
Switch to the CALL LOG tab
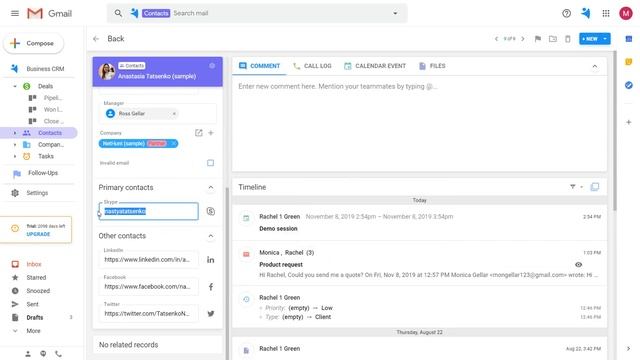[312, 66]
